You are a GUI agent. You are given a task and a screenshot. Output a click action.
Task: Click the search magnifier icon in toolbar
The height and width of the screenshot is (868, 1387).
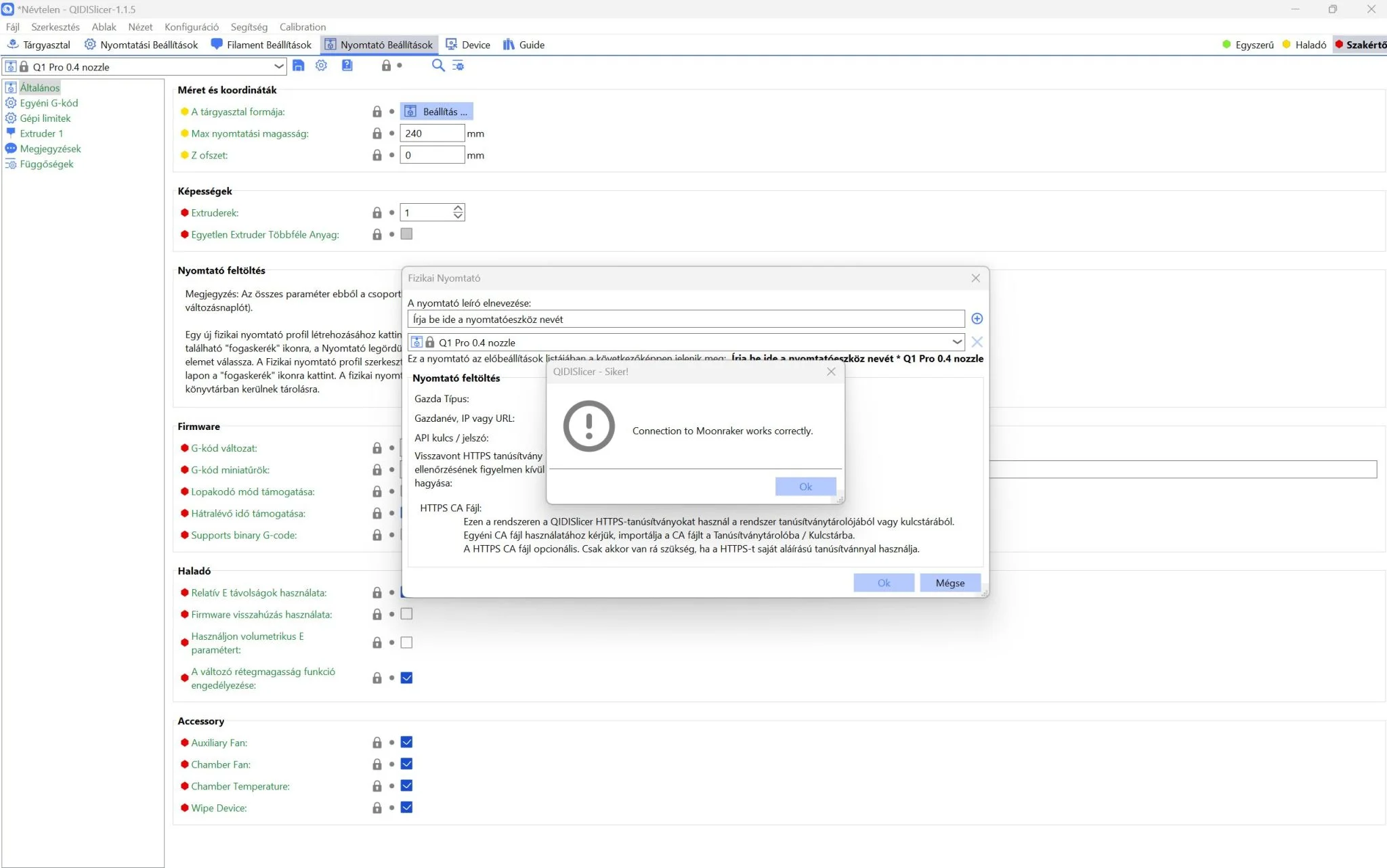point(438,66)
